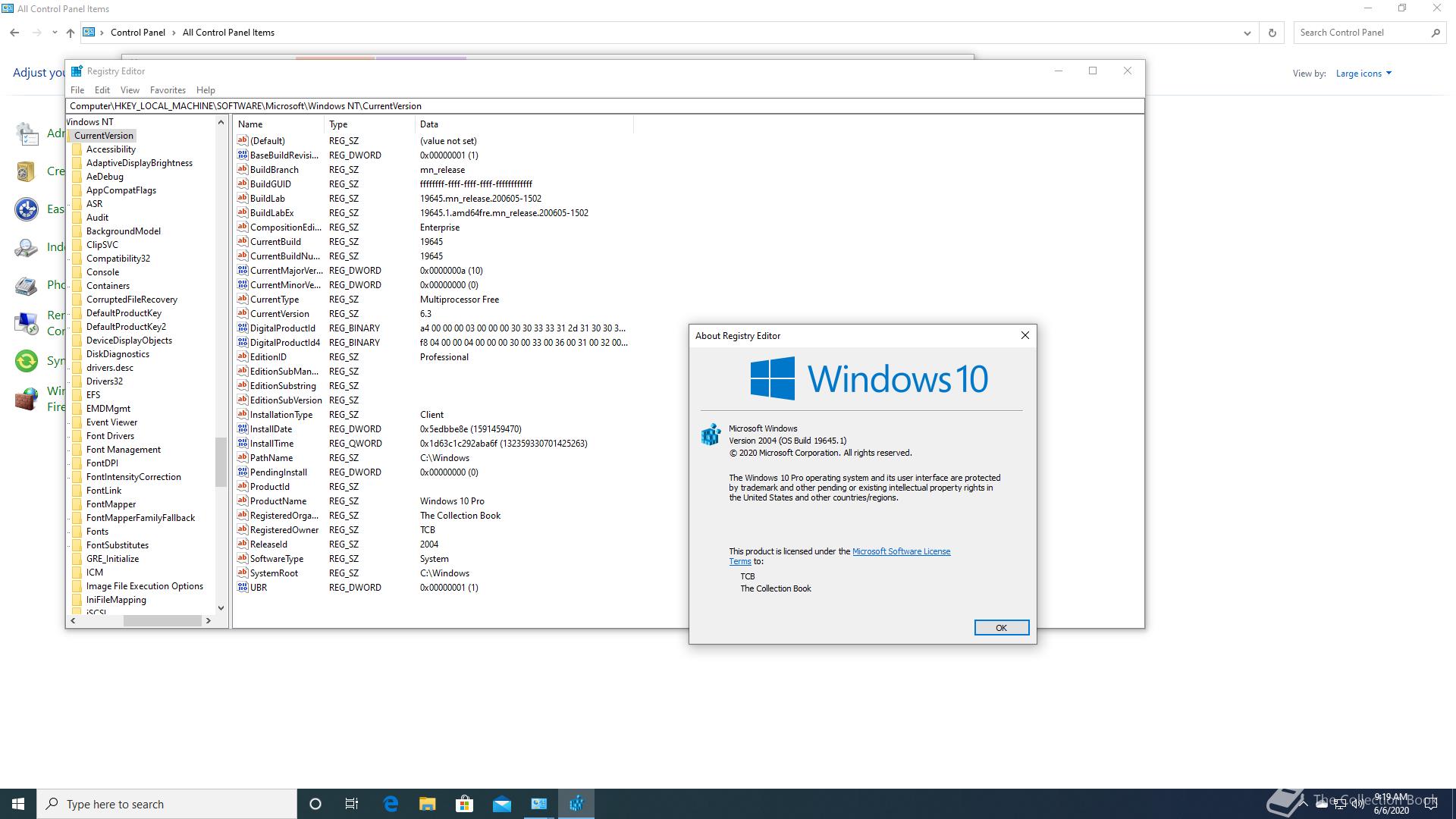Viewport: 1456px width, 819px height.
Task: Select the FontMapperFamilyFallback key
Action: coord(140,518)
